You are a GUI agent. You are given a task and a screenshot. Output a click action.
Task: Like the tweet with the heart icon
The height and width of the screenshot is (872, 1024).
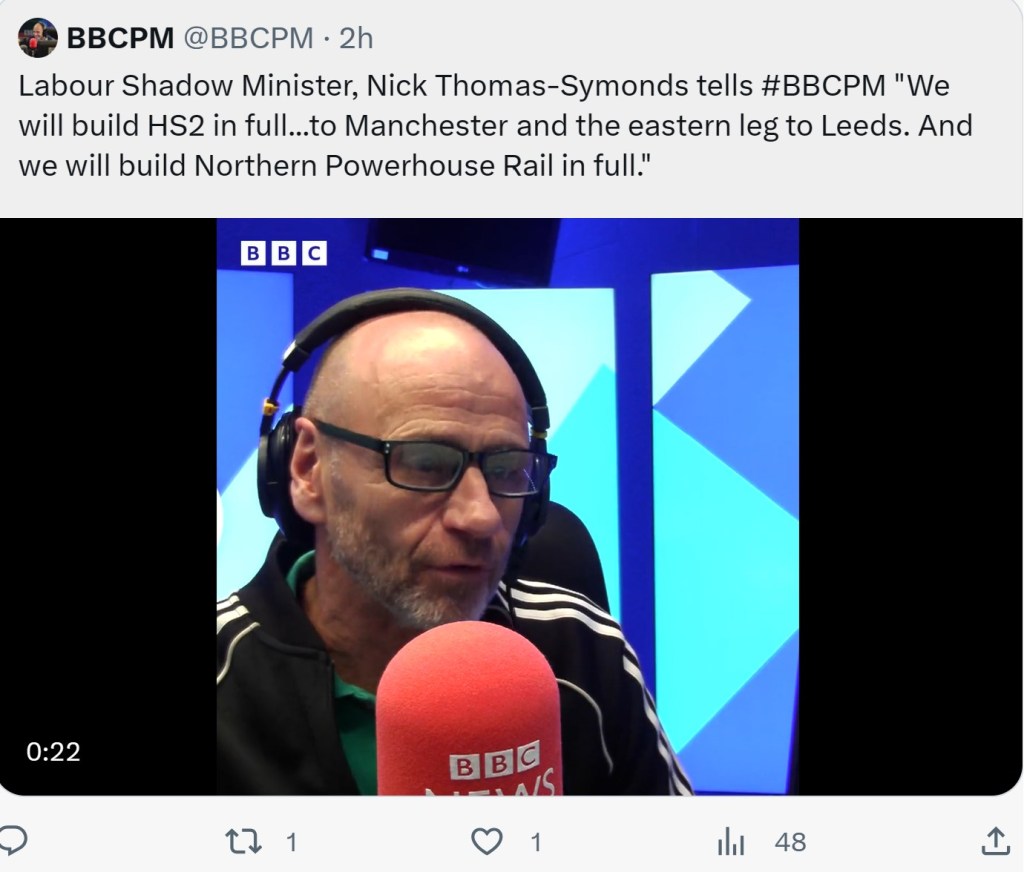pos(487,841)
